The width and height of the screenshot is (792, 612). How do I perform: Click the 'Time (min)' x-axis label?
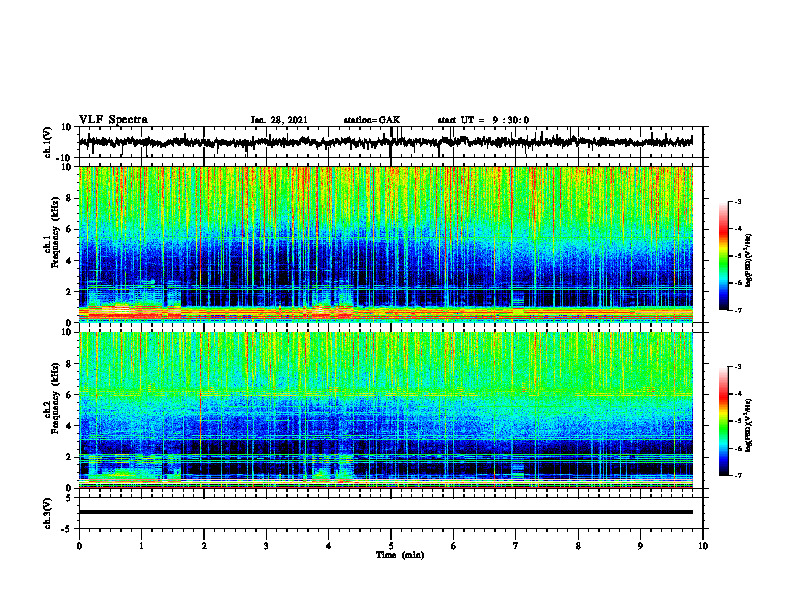400,555
